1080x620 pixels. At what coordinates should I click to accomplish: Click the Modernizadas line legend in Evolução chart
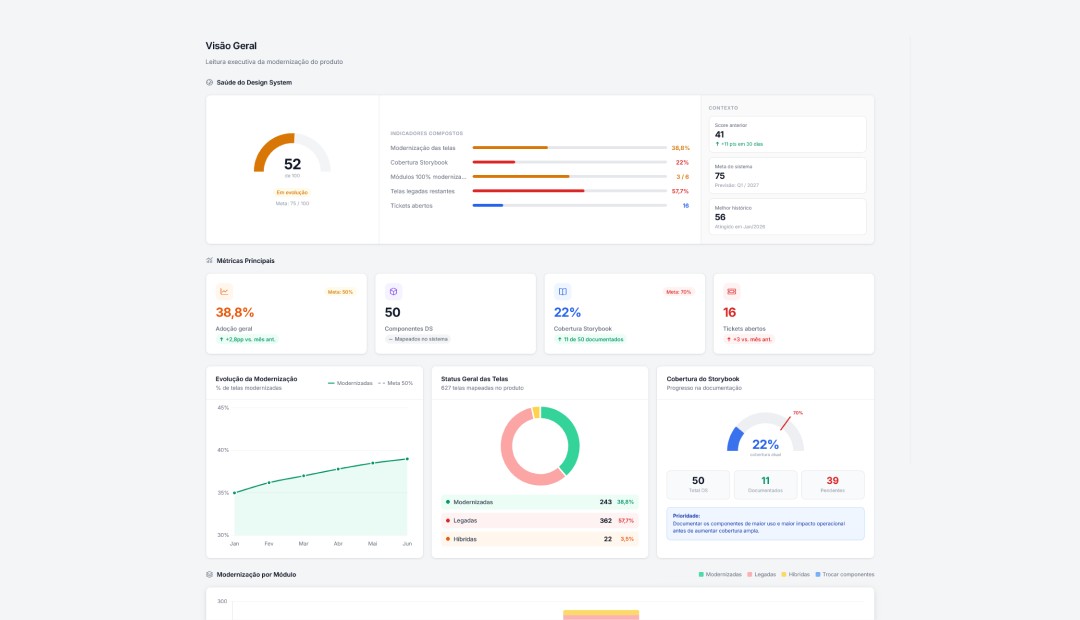click(x=351, y=383)
